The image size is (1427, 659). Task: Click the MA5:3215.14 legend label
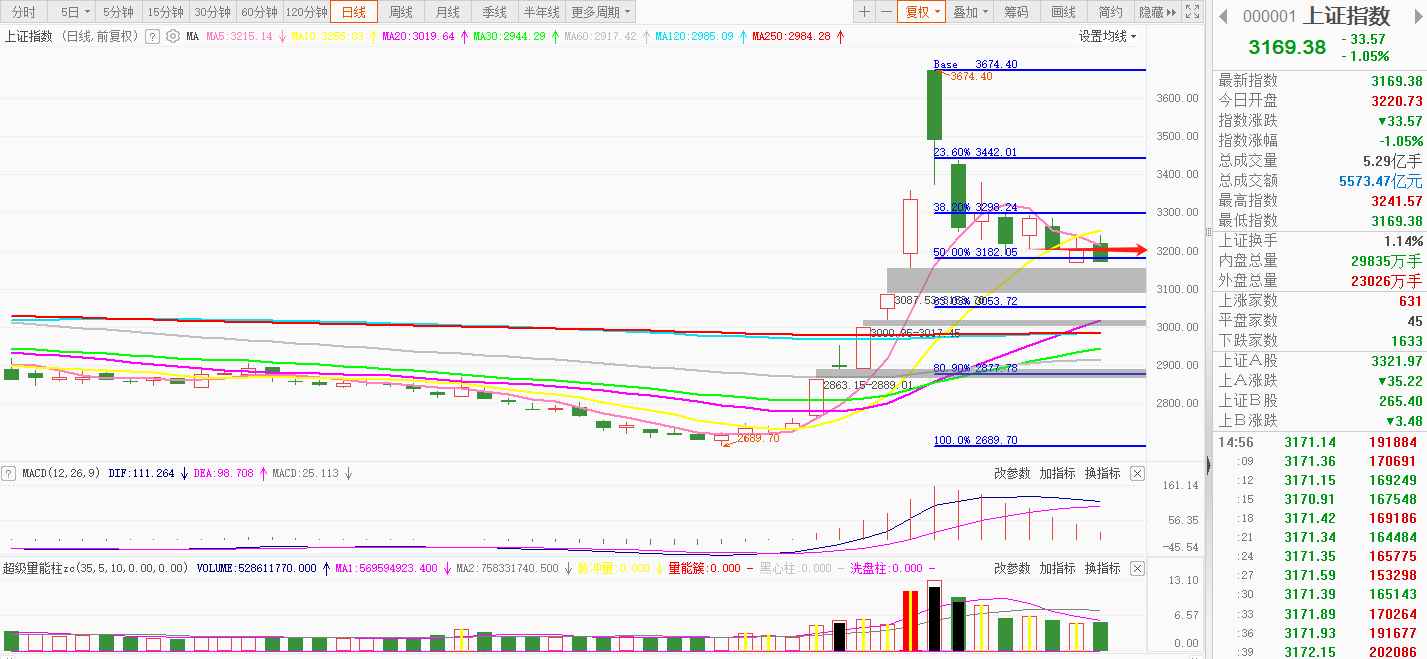(x=240, y=36)
